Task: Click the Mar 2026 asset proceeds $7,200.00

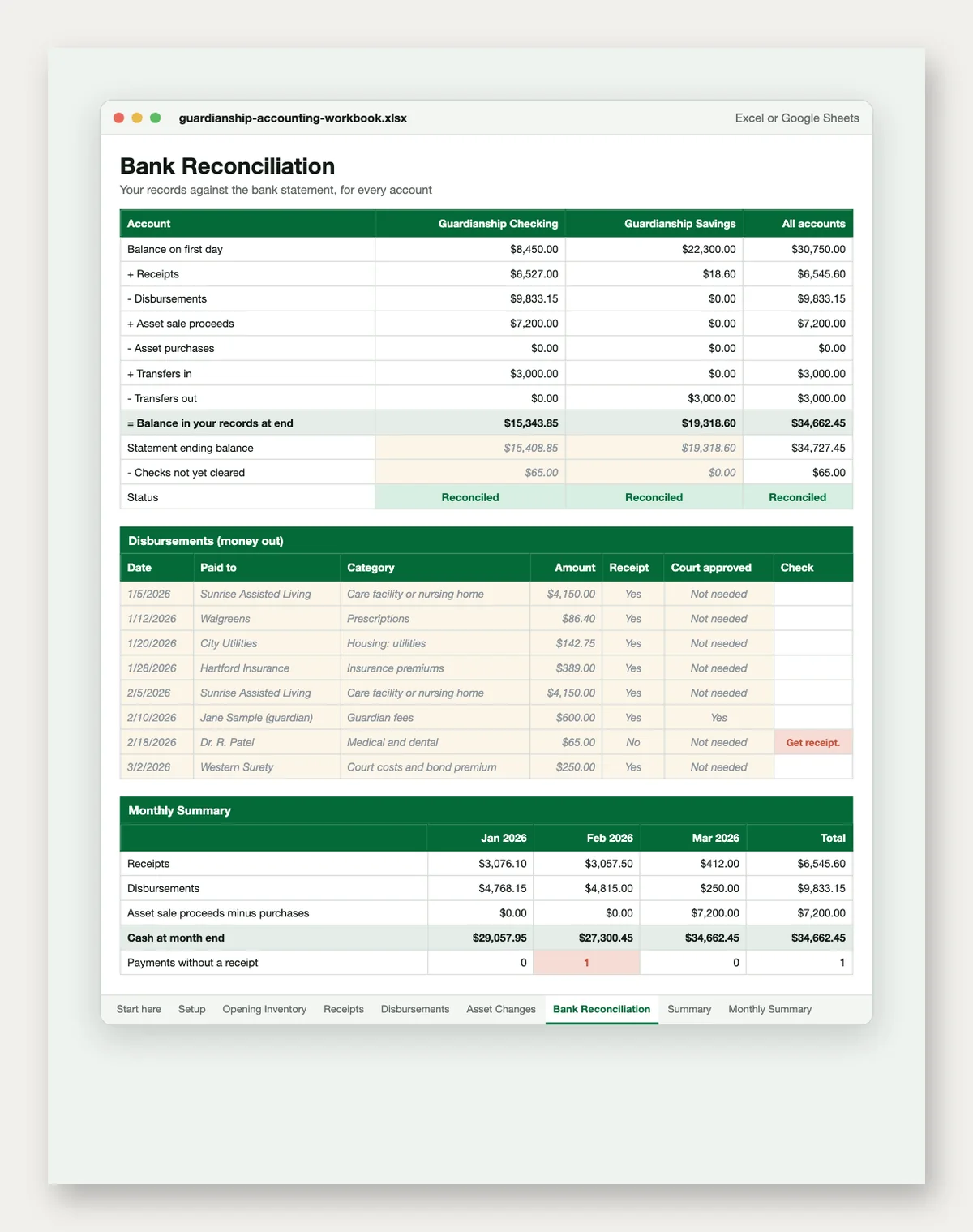Action: (x=693, y=913)
